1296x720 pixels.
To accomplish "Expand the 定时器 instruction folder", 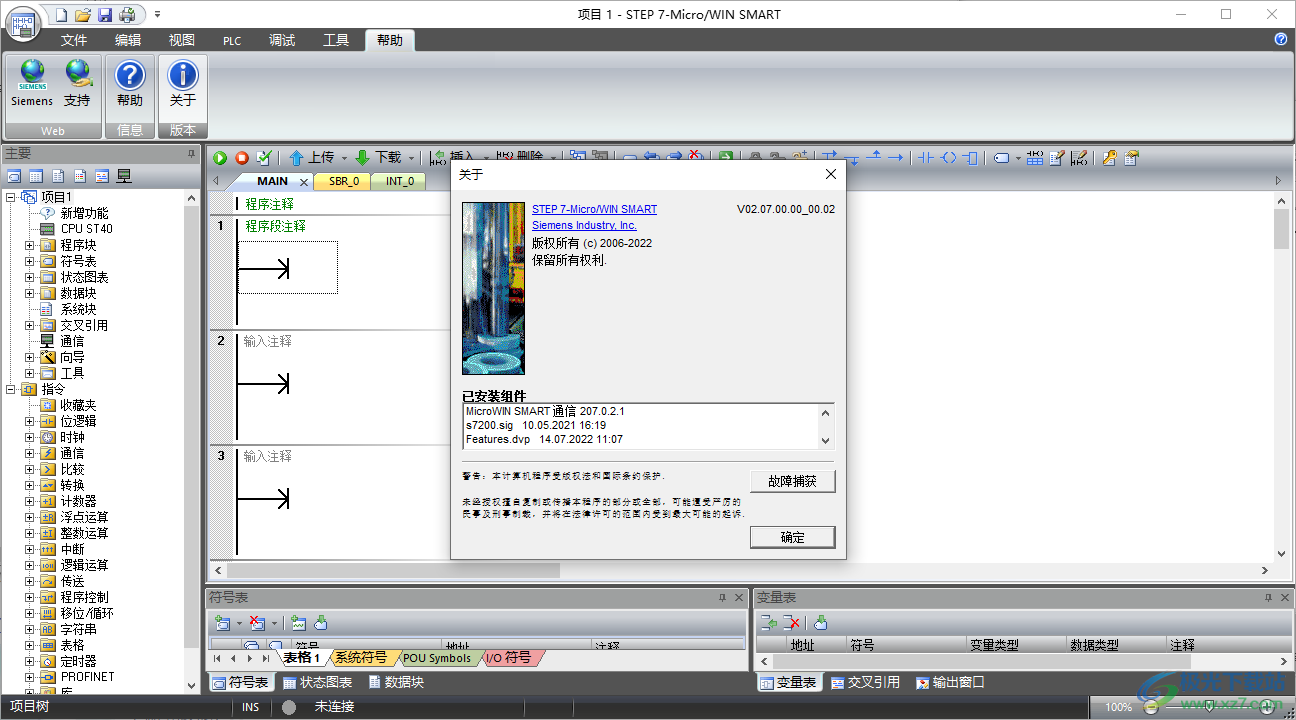I will (x=29, y=661).
